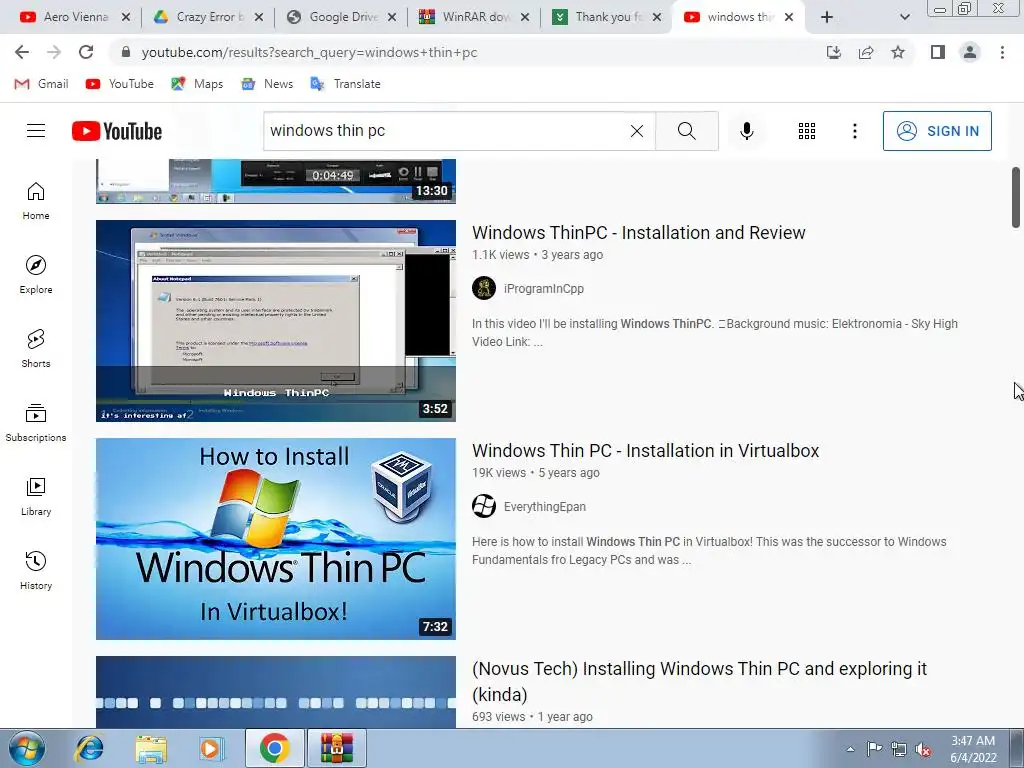Screen dimensions: 1024x768
Task: Open Shorts in the YouTube sidebar
Action: pyautogui.click(x=36, y=348)
